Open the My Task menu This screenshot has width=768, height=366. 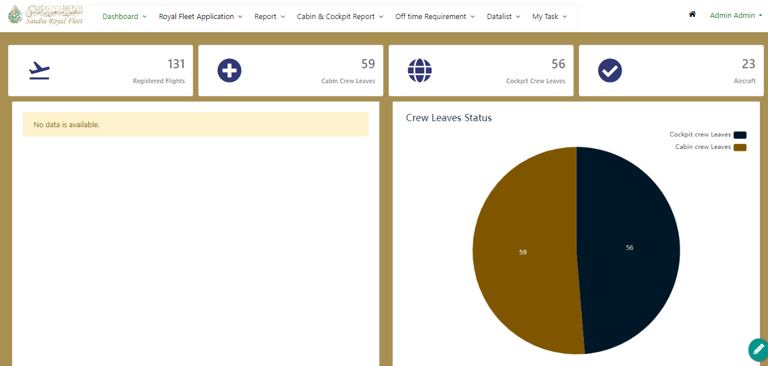[550, 16]
